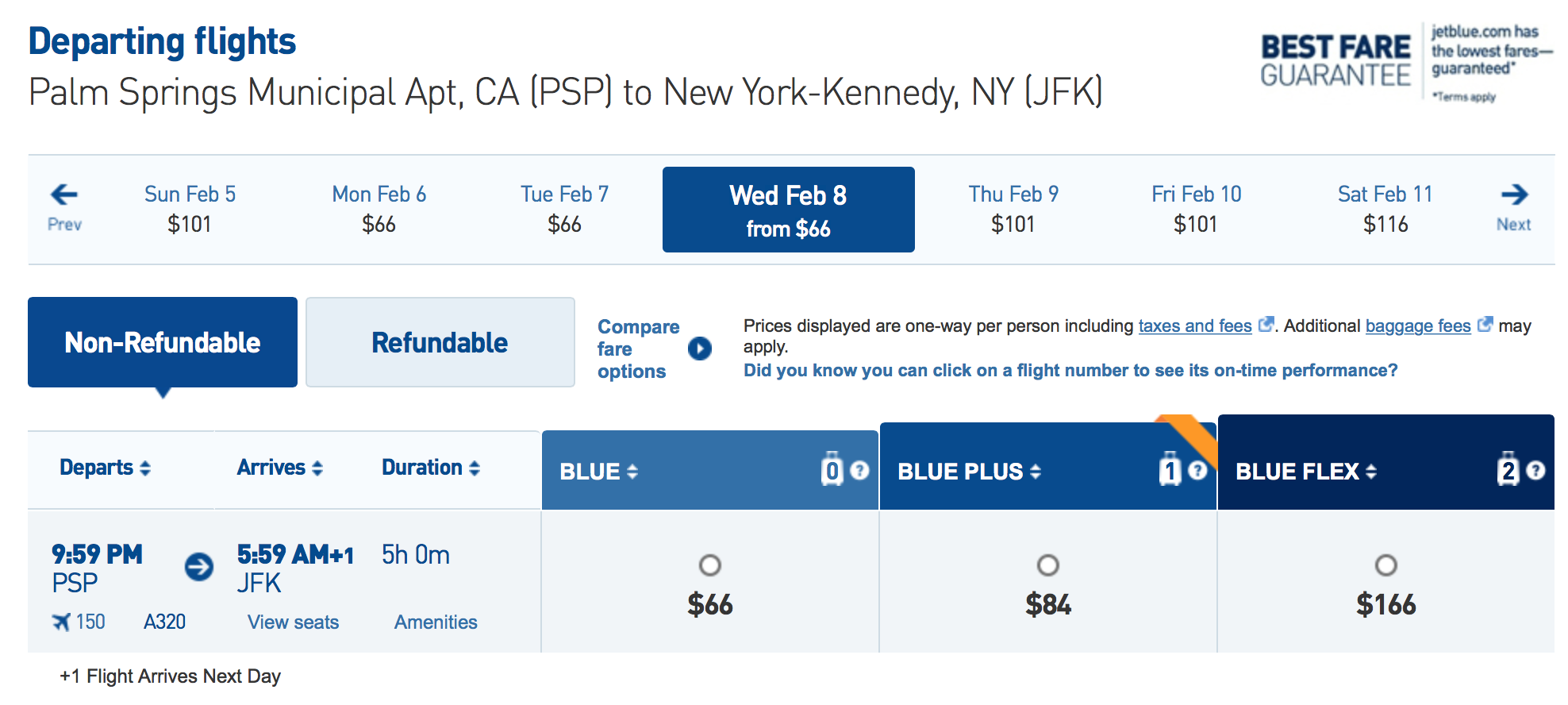Open View seats for the flight
The image size is (1568, 705).
tap(293, 622)
